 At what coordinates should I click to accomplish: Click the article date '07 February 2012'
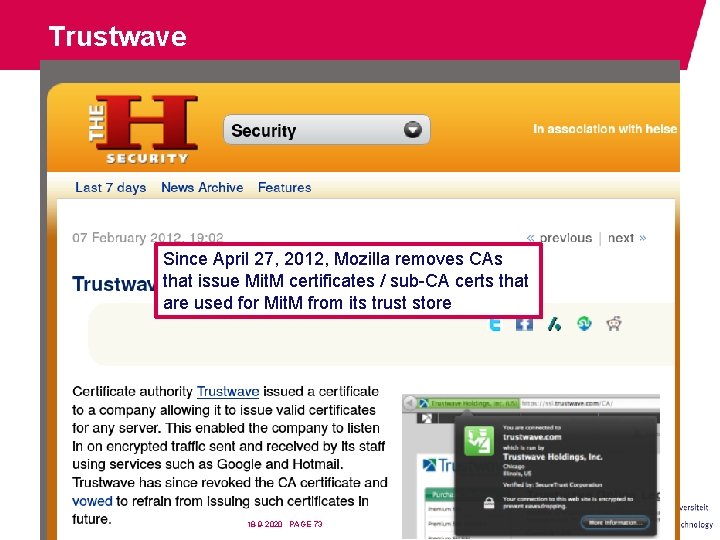(147, 238)
